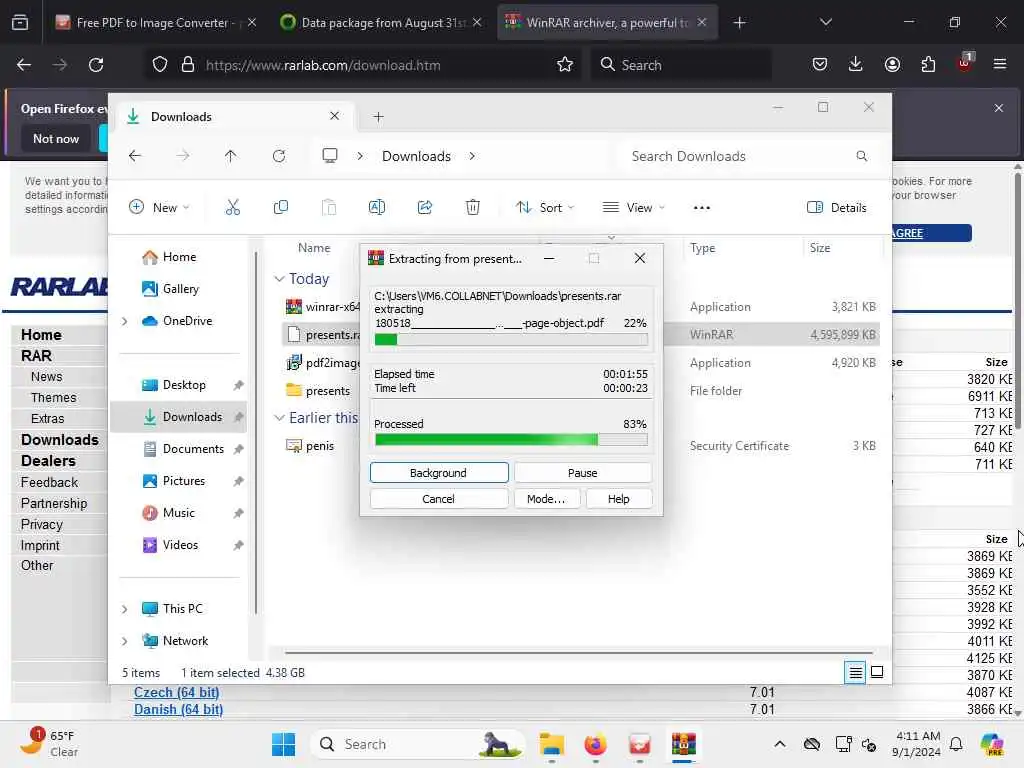
Task: Click the Background button in extraction dialog
Action: (438, 473)
